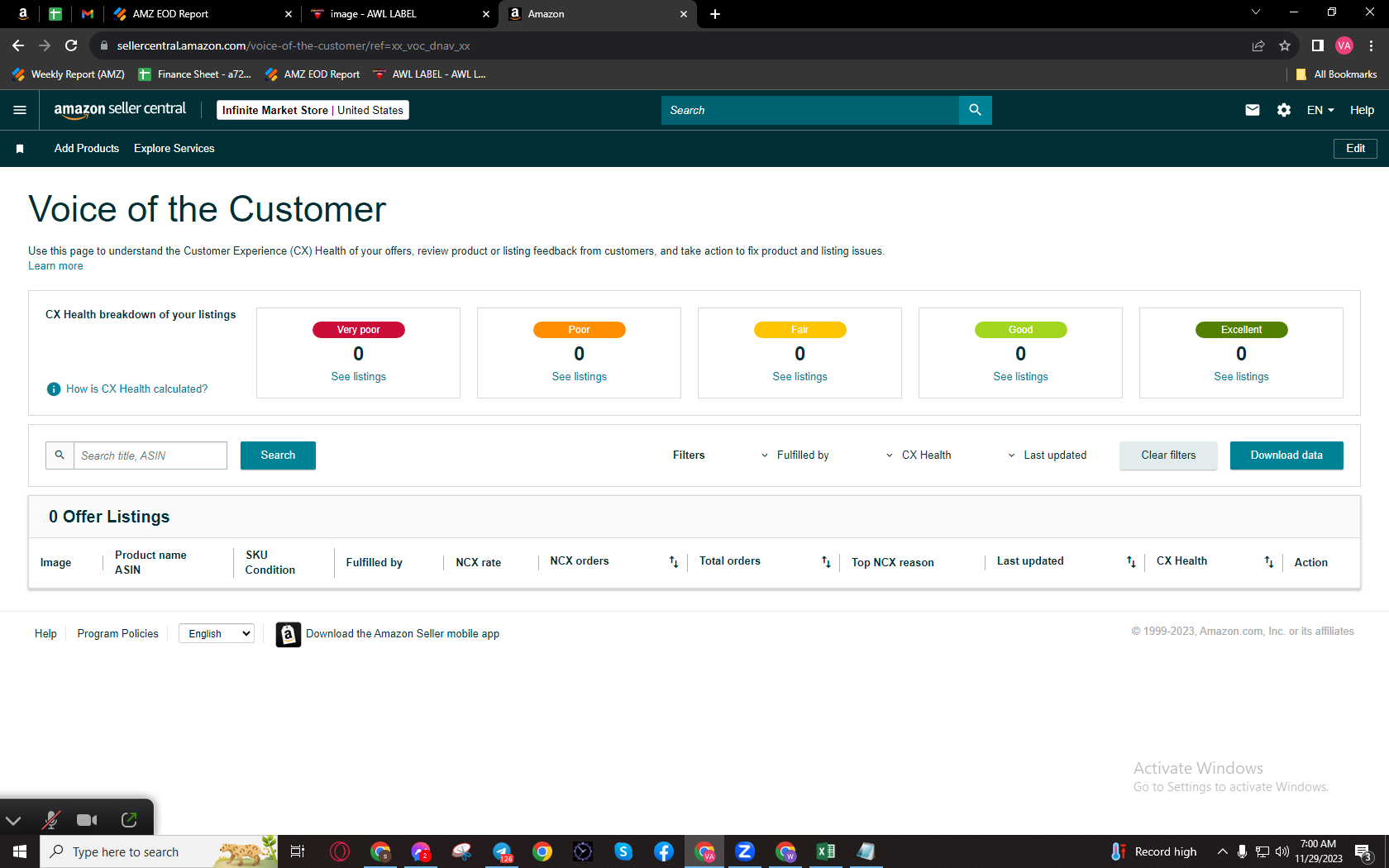This screenshot has height=868, width=1389.
Task: Open the settings gear icon
Action: [1284, 110]
